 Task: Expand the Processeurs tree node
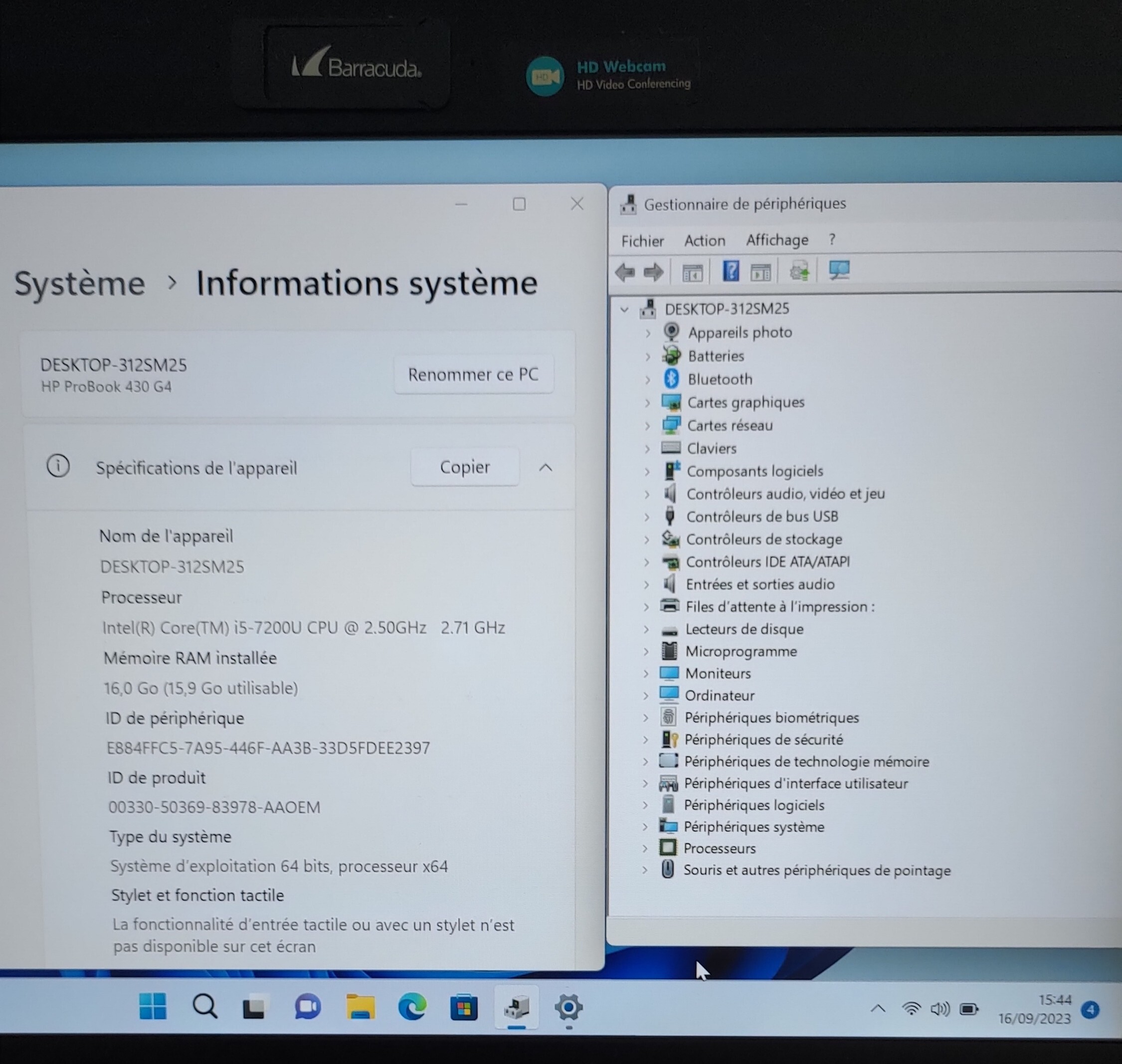645,849
